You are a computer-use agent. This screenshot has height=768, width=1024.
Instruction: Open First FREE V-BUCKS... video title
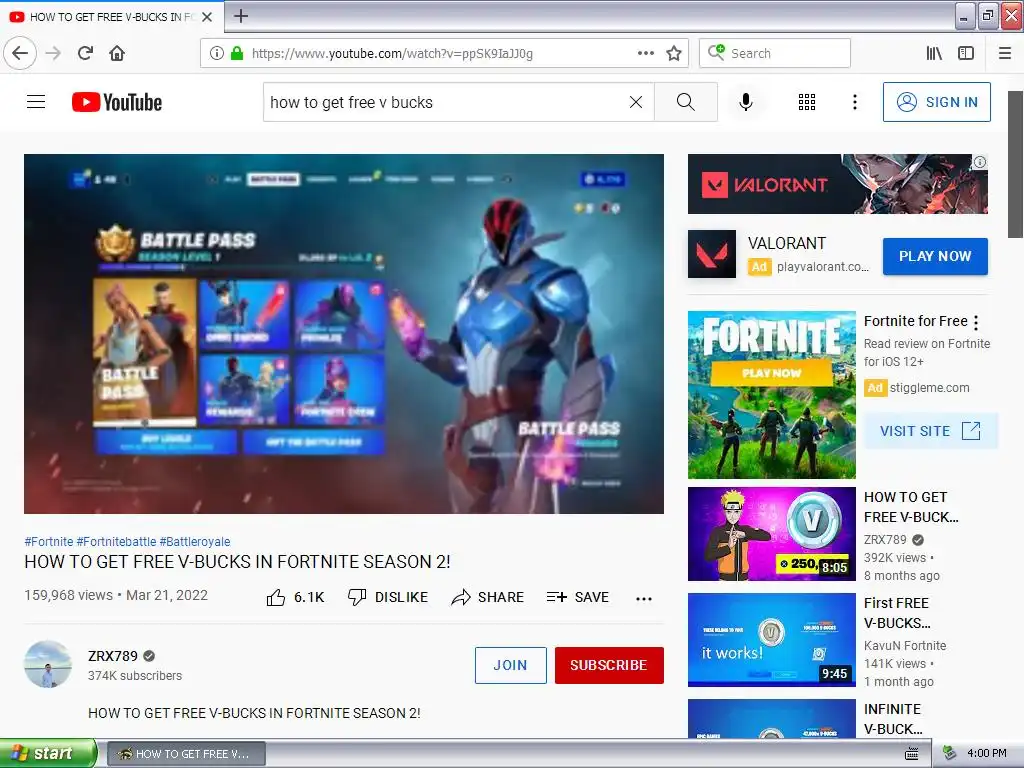click(897, 613)
